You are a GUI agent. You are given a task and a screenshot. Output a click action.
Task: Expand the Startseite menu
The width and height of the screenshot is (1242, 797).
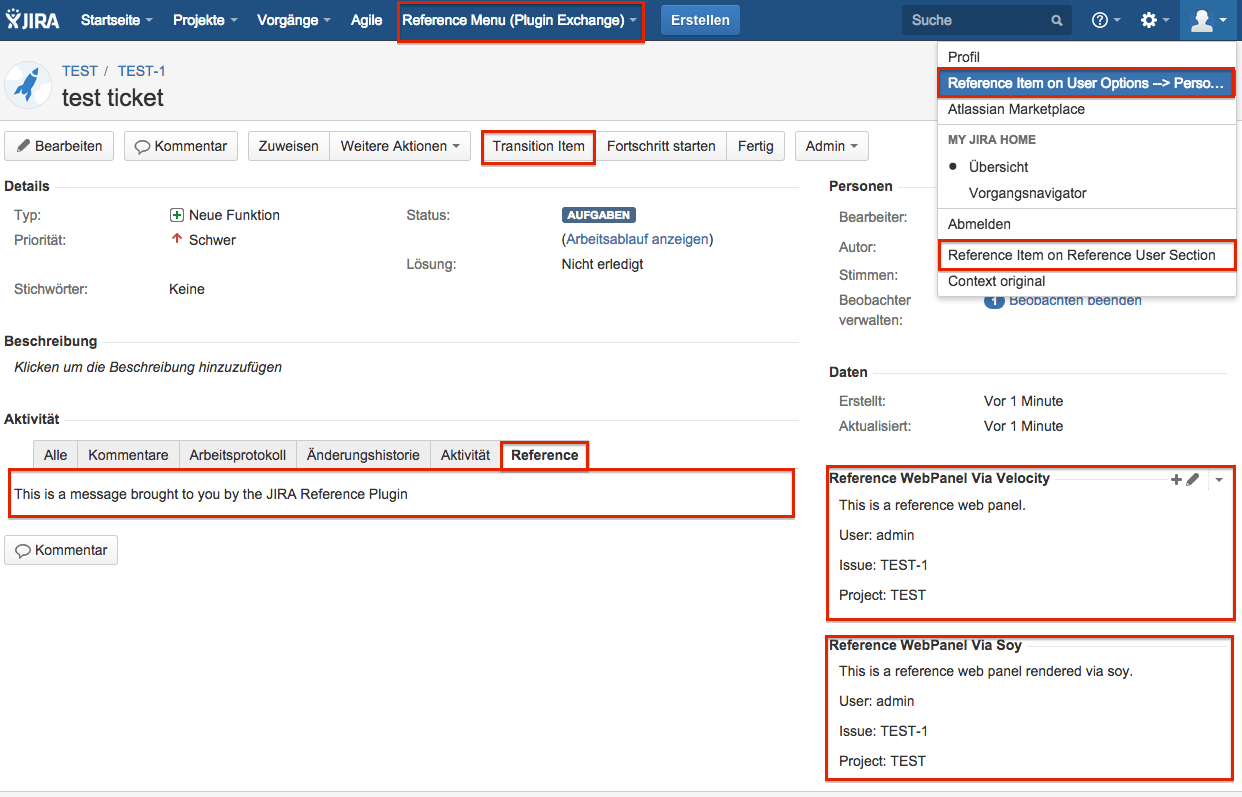tap(117, 20)
